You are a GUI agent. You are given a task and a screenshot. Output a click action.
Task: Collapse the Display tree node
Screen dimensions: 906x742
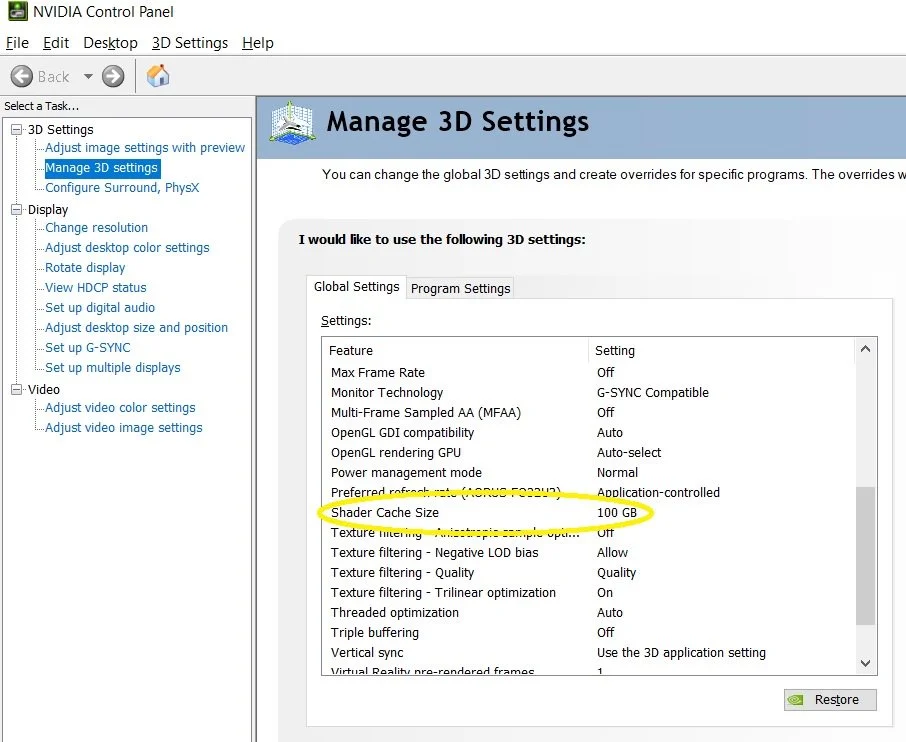(x=17, y=209)
